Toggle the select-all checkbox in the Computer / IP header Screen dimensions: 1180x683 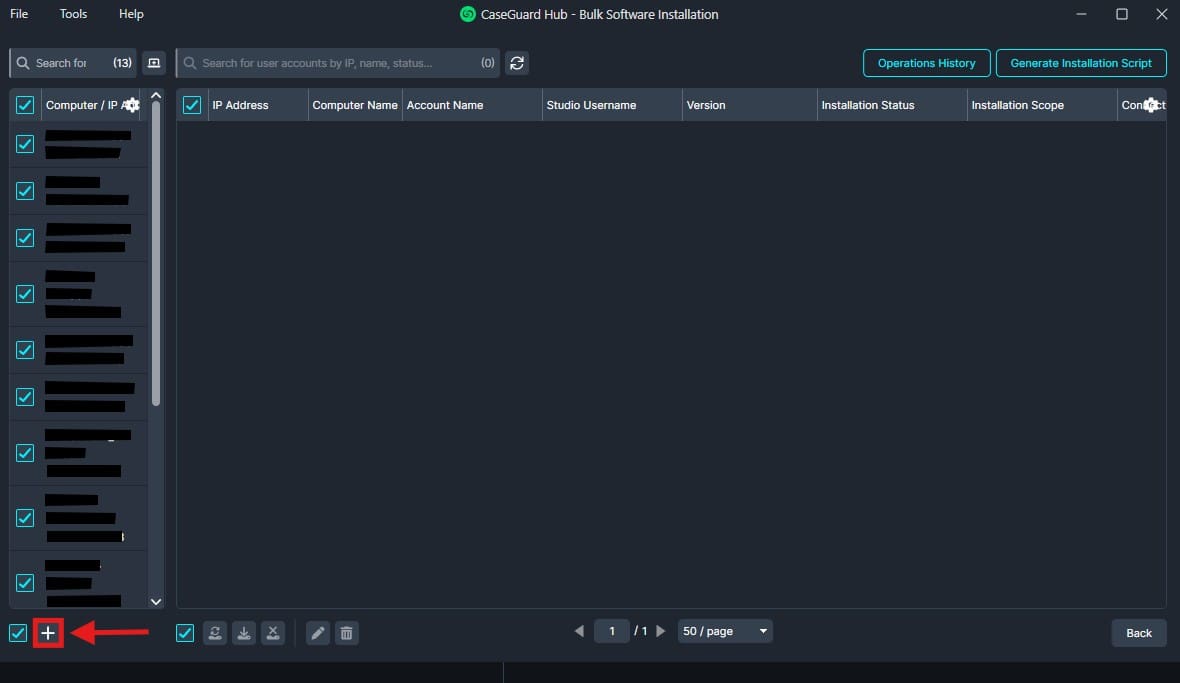(25, 105)
